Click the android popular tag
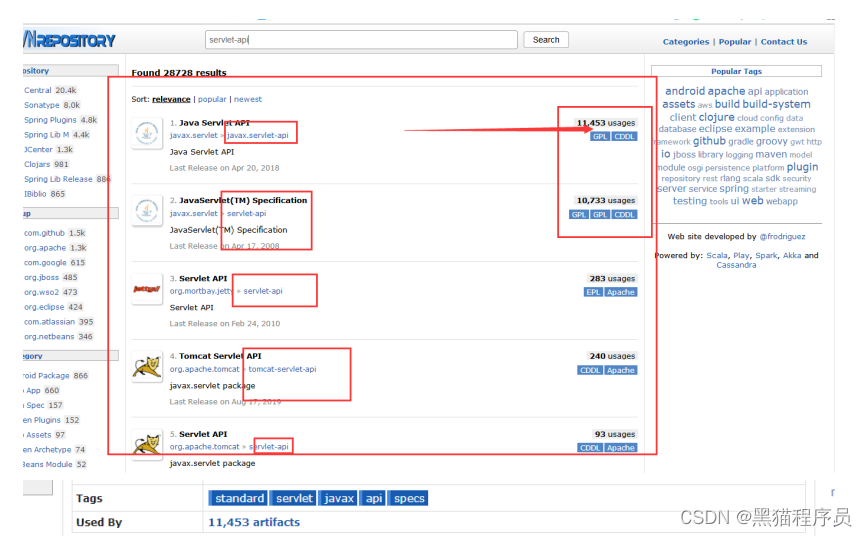The width and height of the screenshot is (867, 536). 685,91
